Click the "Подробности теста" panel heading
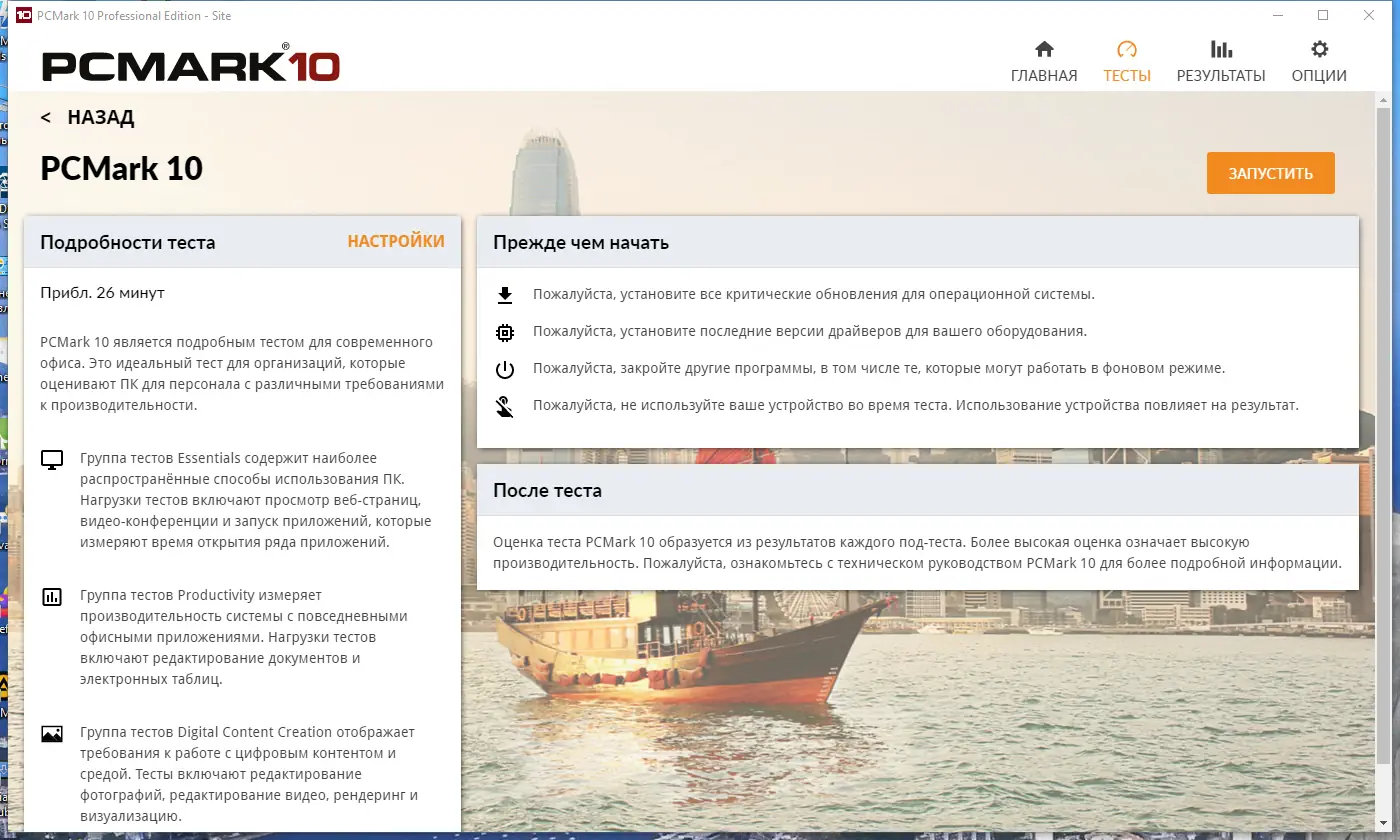This screenshot has width=1400, height=840. 127,243
